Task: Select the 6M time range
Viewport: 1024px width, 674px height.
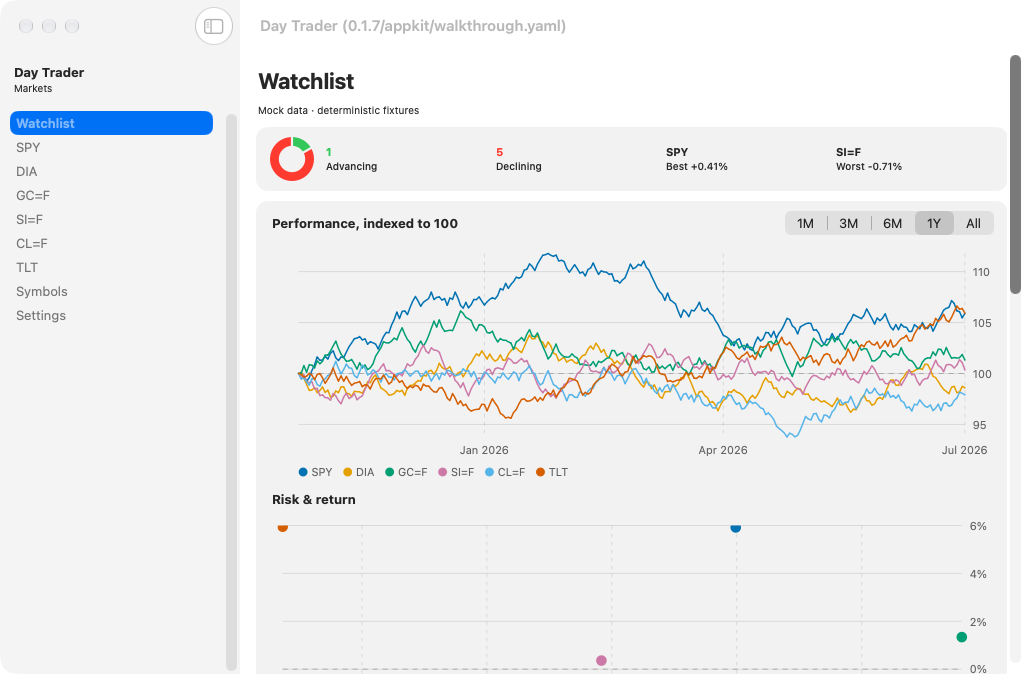Action: (892, 223)
